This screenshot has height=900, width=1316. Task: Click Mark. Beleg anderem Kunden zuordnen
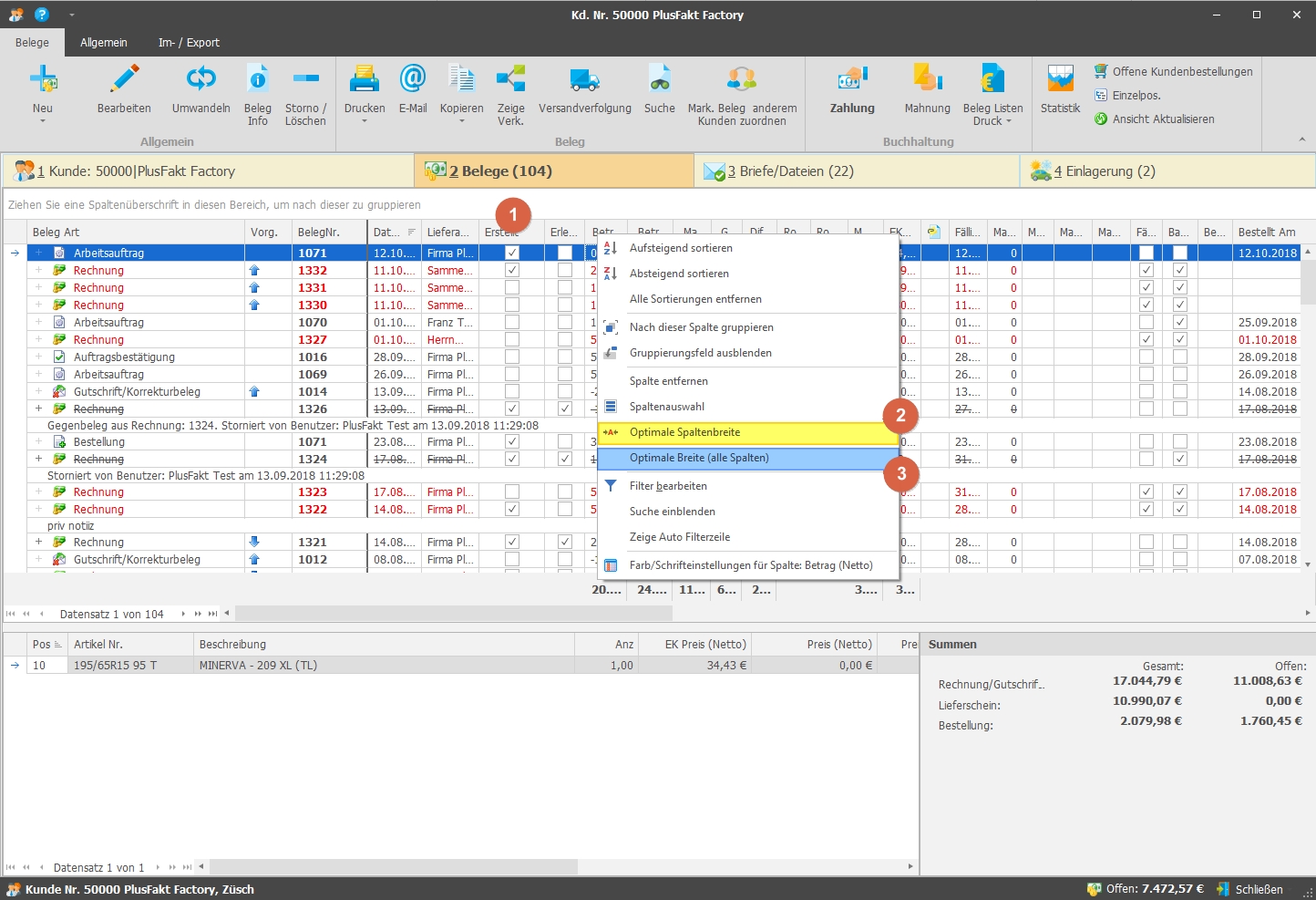pyautogui.click(x=742, y=95)
